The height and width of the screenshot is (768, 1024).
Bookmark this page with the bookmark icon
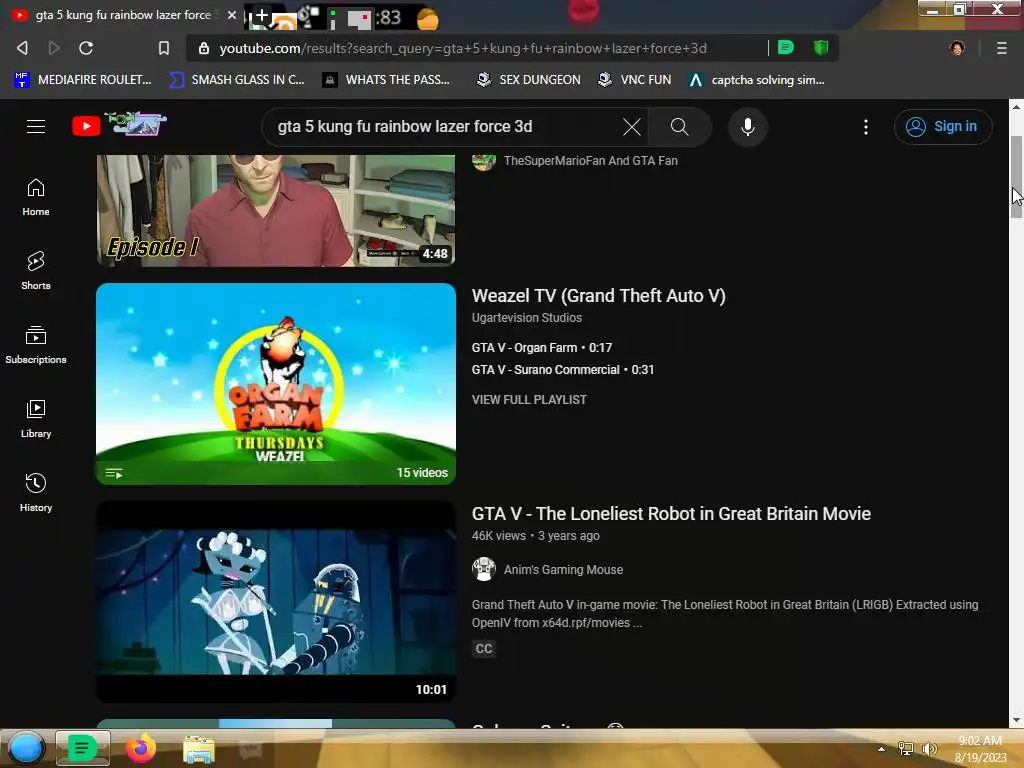(164, 48)
